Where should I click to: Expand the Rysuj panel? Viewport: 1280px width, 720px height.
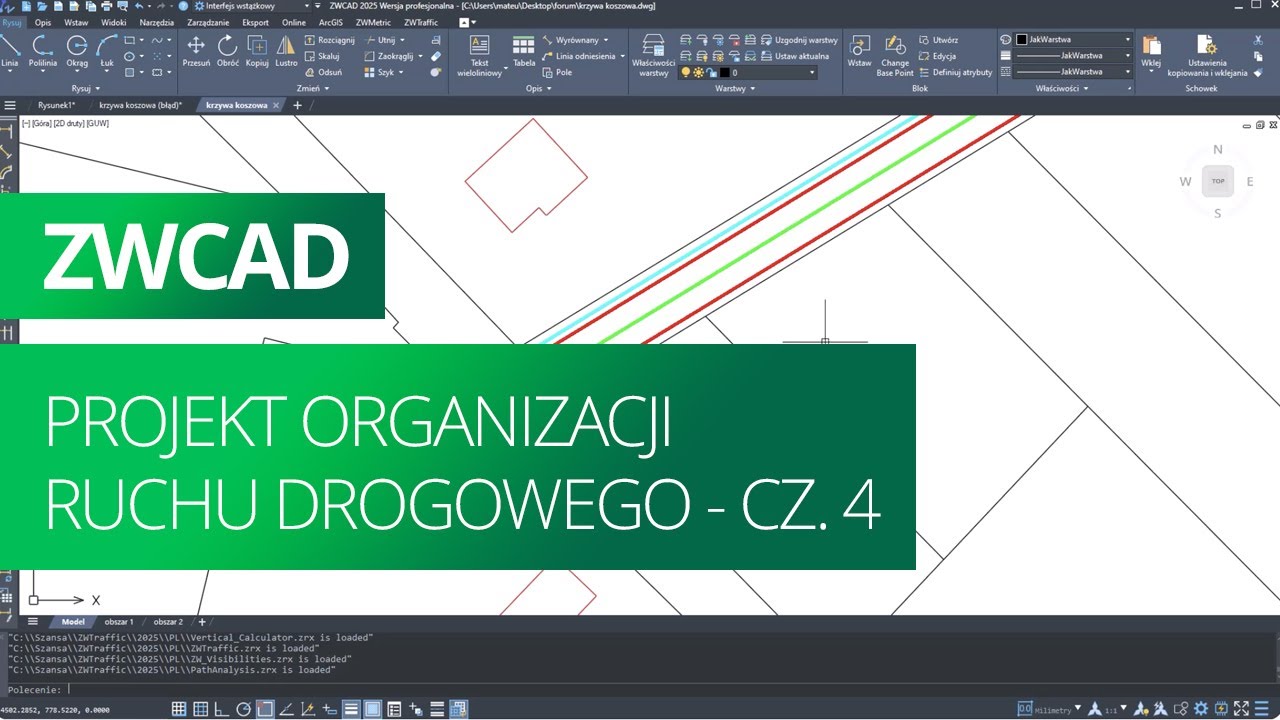pos(86,88)
